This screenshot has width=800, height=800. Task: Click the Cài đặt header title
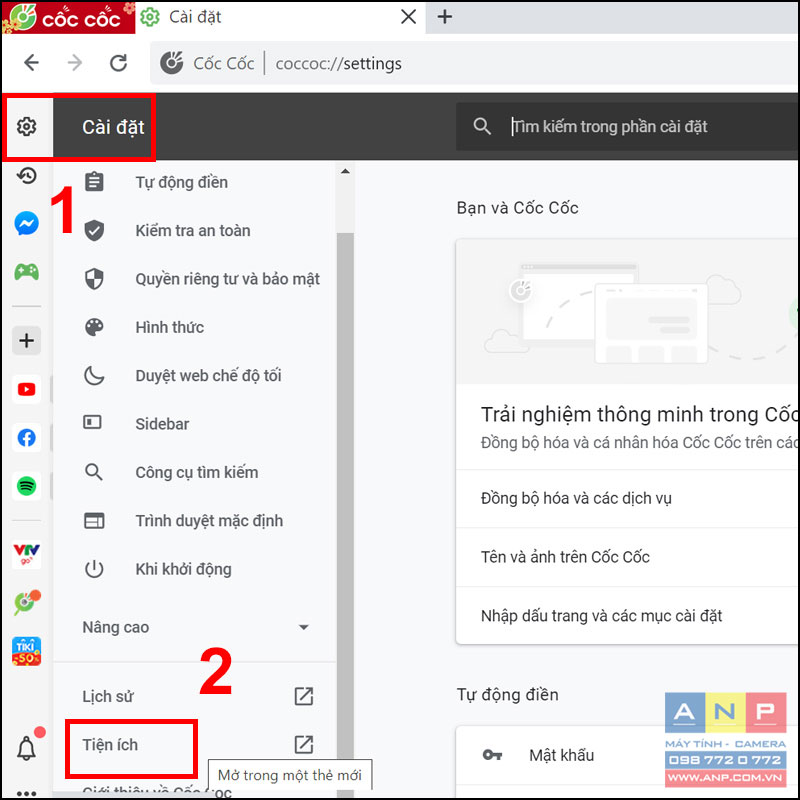[113, 127]
